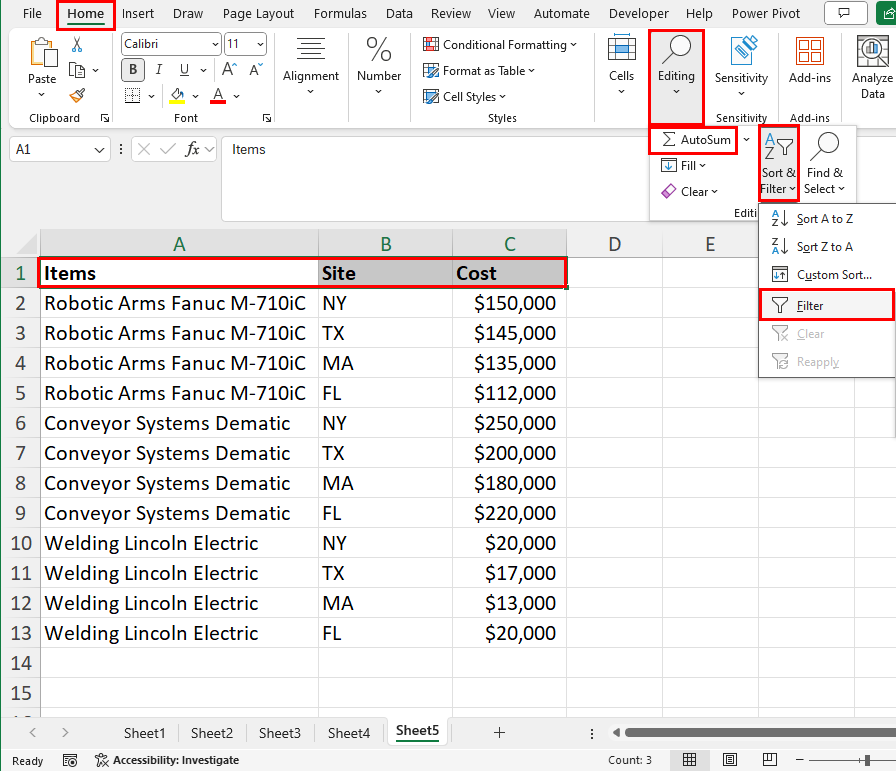896x771 pixels.
Task: Open the AutoSum options arrow
Action: (x=746, y=139)
